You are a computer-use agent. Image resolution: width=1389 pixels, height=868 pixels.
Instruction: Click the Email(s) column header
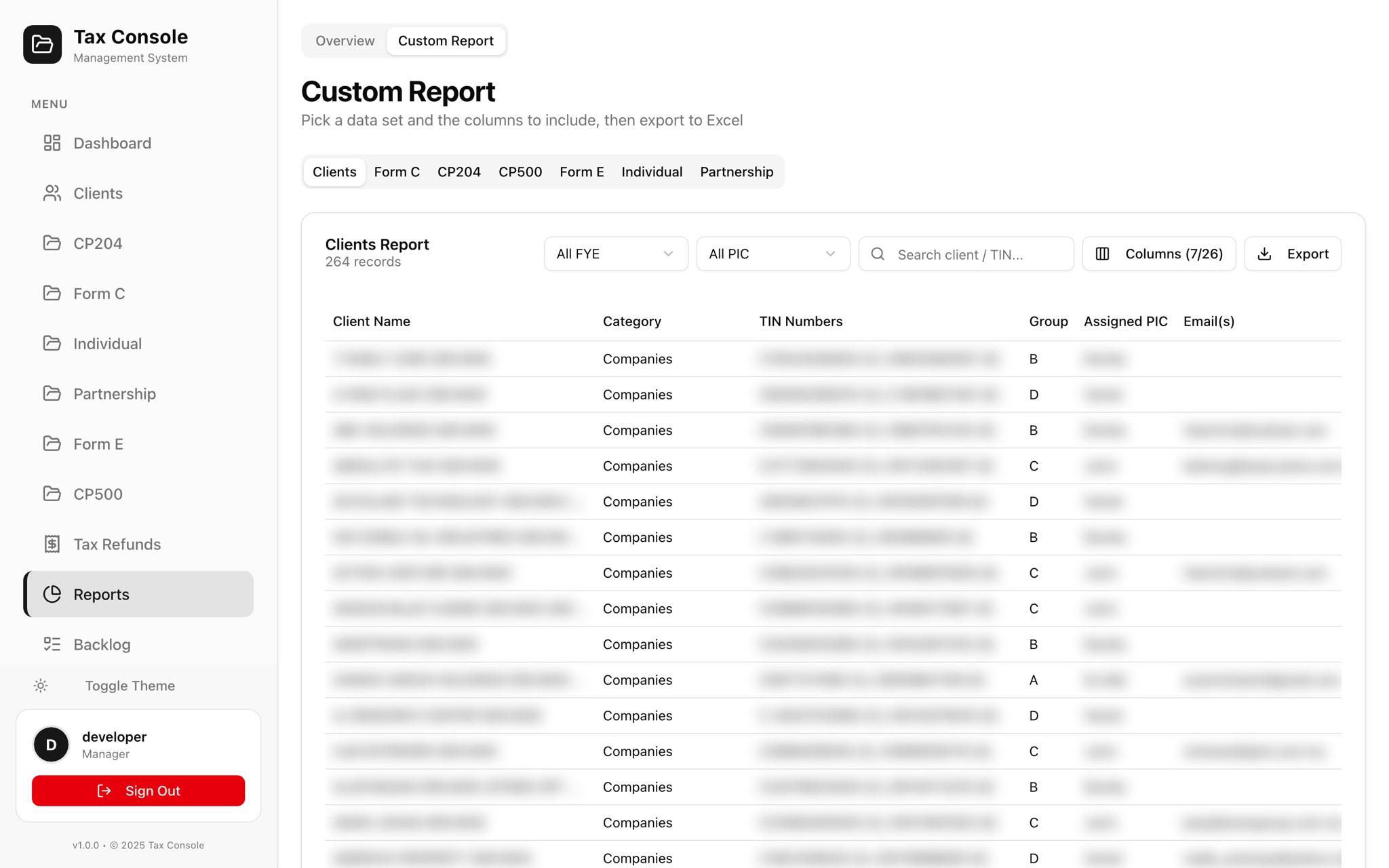(x=1209, y=322)
